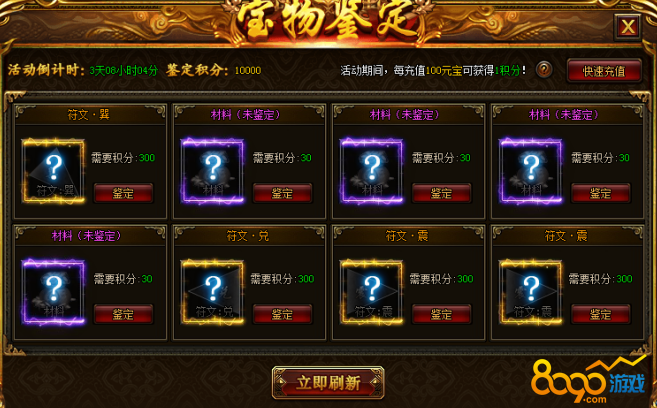The height and width of the screenshot is (408, 657).
Task: Select the purple 材料 icon next to 符文·巽
Action: (213, 171)
